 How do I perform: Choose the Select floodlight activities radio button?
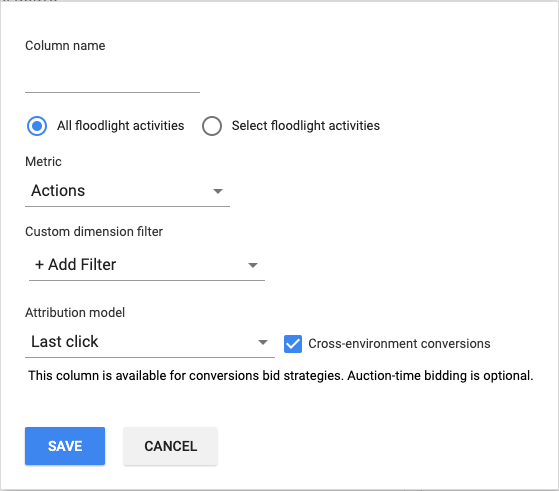click(x=212, y=126)
